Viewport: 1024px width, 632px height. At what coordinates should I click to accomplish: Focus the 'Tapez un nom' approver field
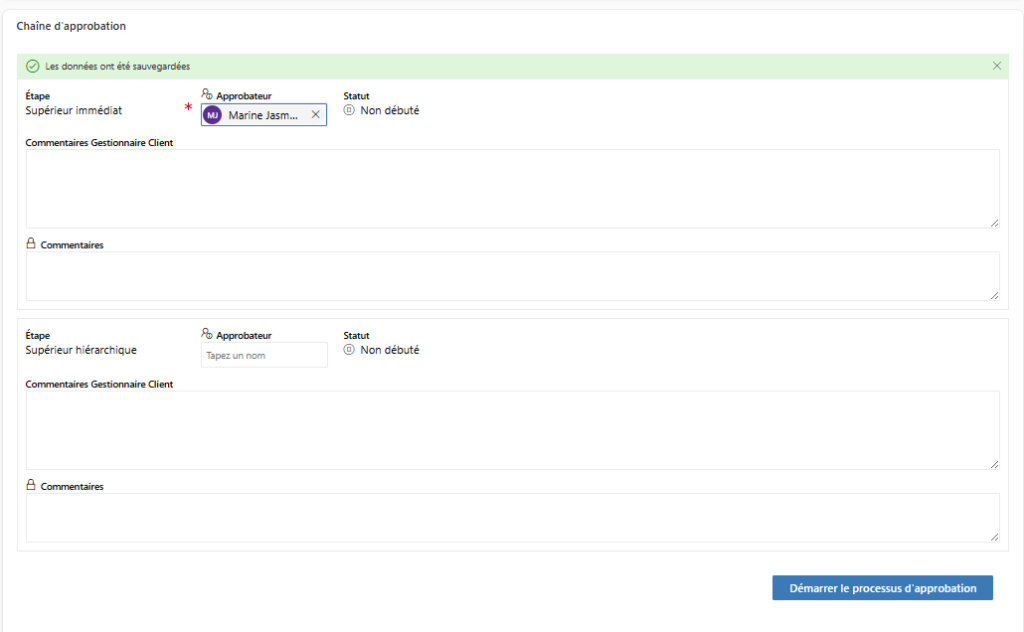click(264, 355)
